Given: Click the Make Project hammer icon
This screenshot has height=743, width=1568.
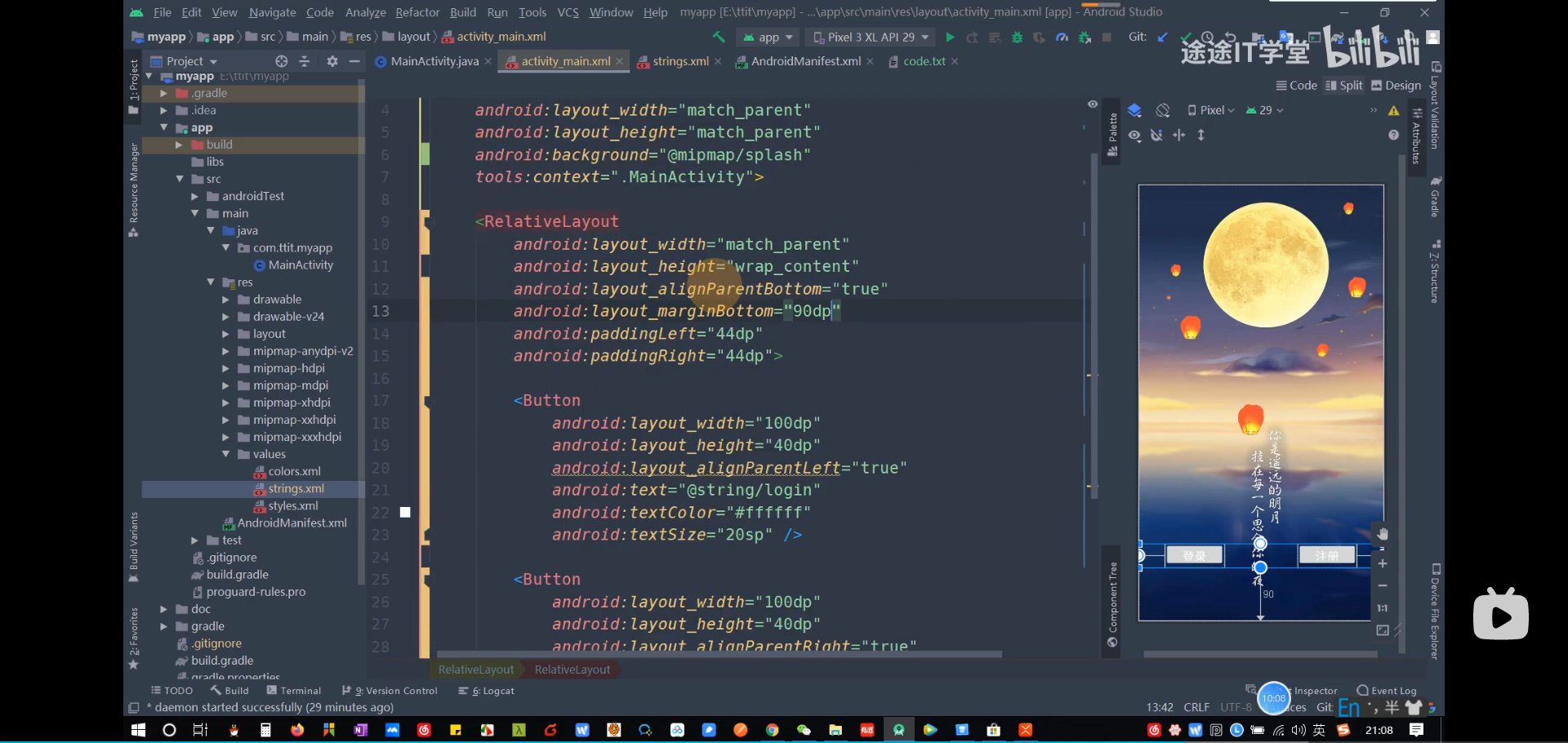Looking at the screenshot, I should click(x=719, y=37).
